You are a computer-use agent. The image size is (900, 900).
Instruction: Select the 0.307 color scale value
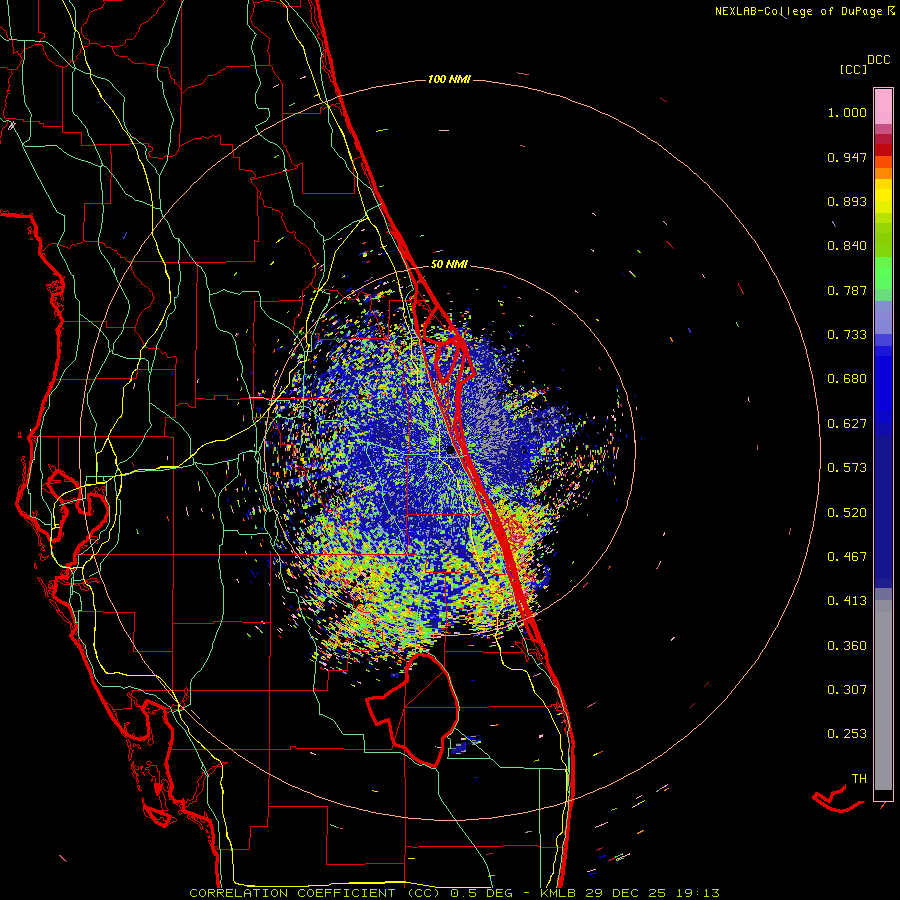click(847, 690)
